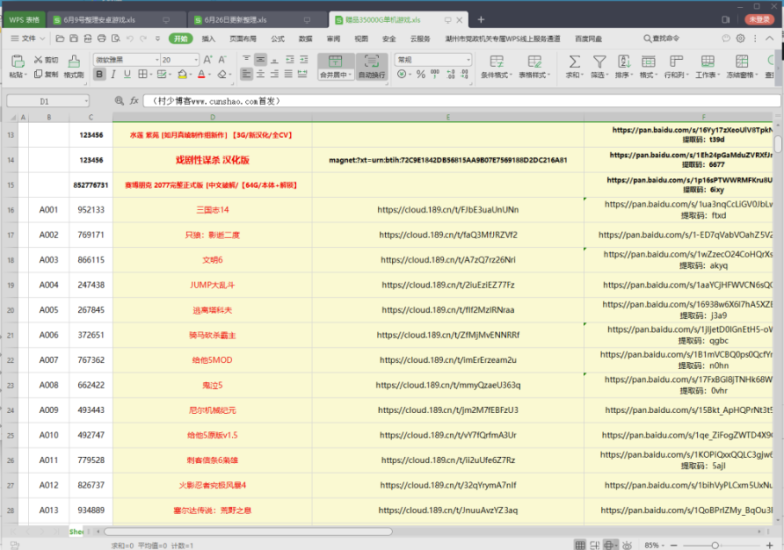Click the Format Painter (格式刷) icon
This screenshot has height=550, width=784.
click(x=73, y=66)
